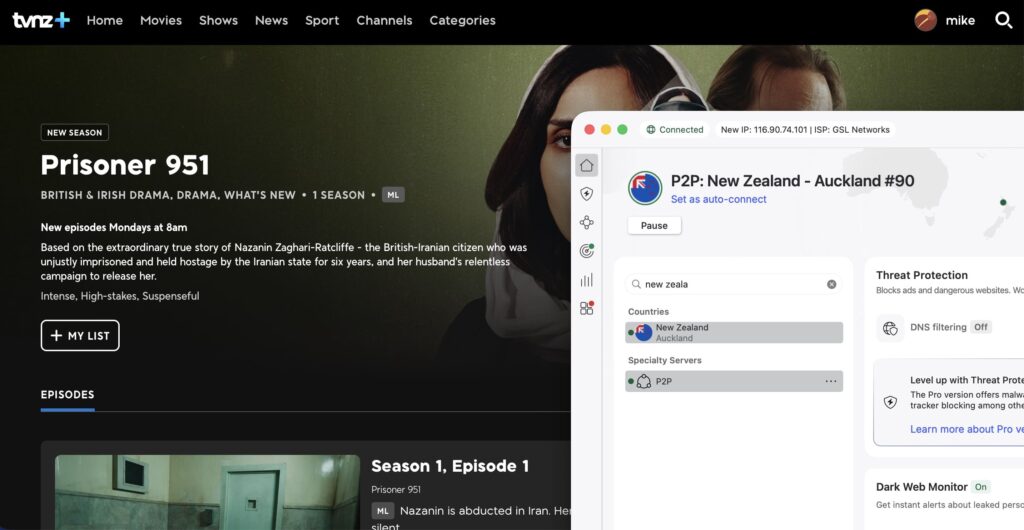Image resolution: width=1024 pixels, height=530 pixels.
Task: Toggle the Dark Web Monitor On badge
Action: point(981,487)
